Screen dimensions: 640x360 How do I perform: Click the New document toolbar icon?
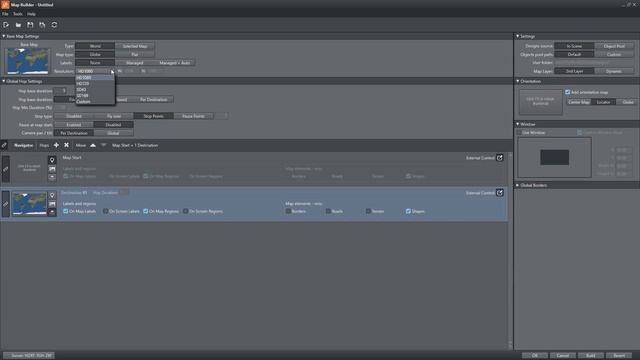click(x=6, y=25)
